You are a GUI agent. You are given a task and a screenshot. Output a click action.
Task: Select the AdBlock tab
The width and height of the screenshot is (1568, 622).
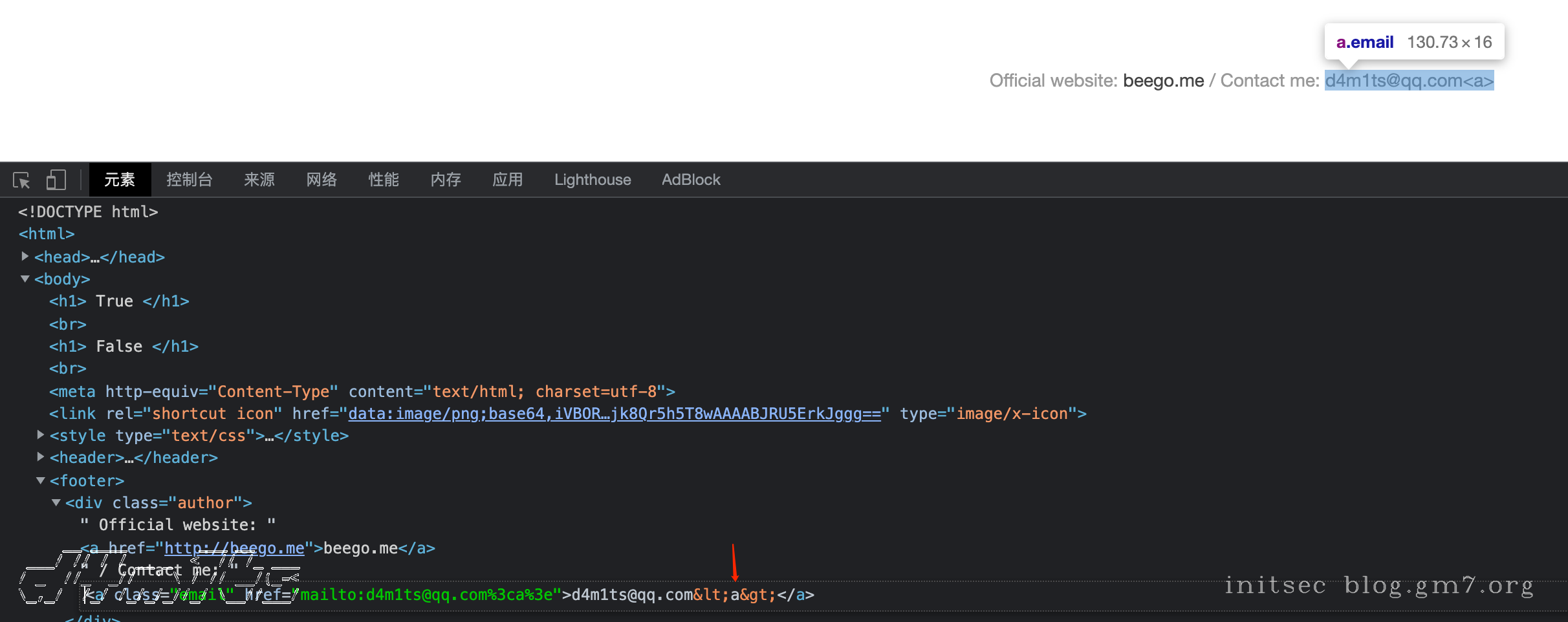[x=690, y=180]
